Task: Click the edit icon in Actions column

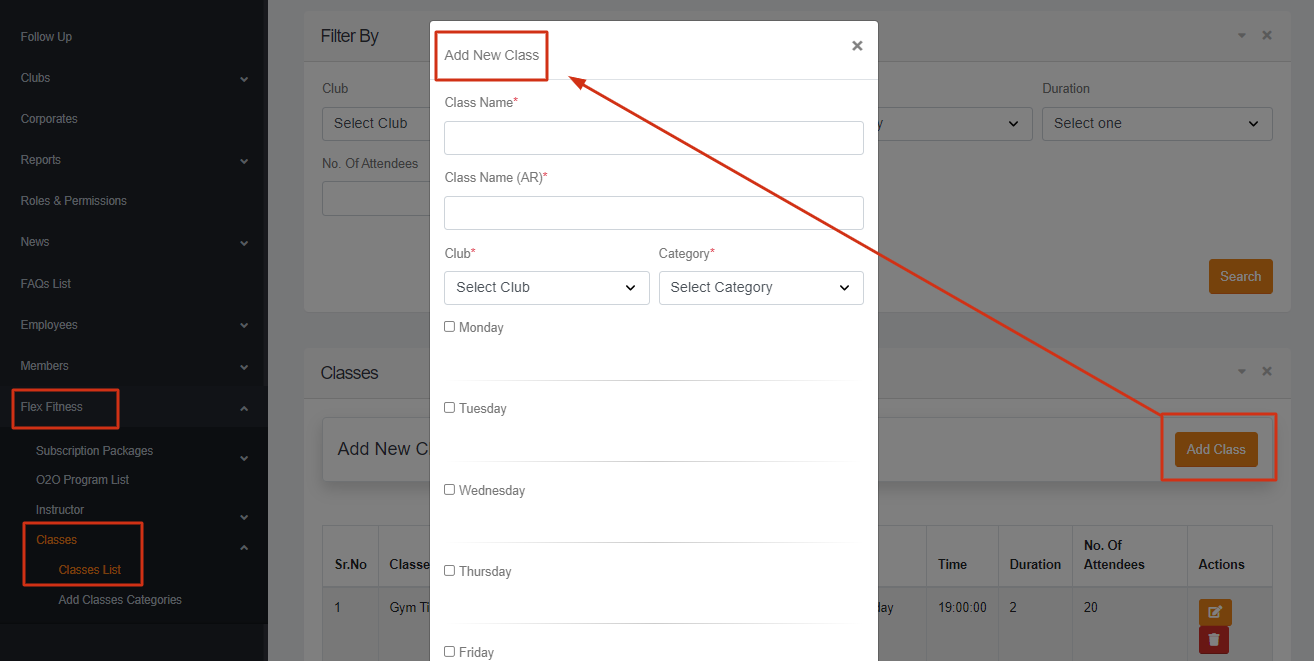Action: (1215, 612)
